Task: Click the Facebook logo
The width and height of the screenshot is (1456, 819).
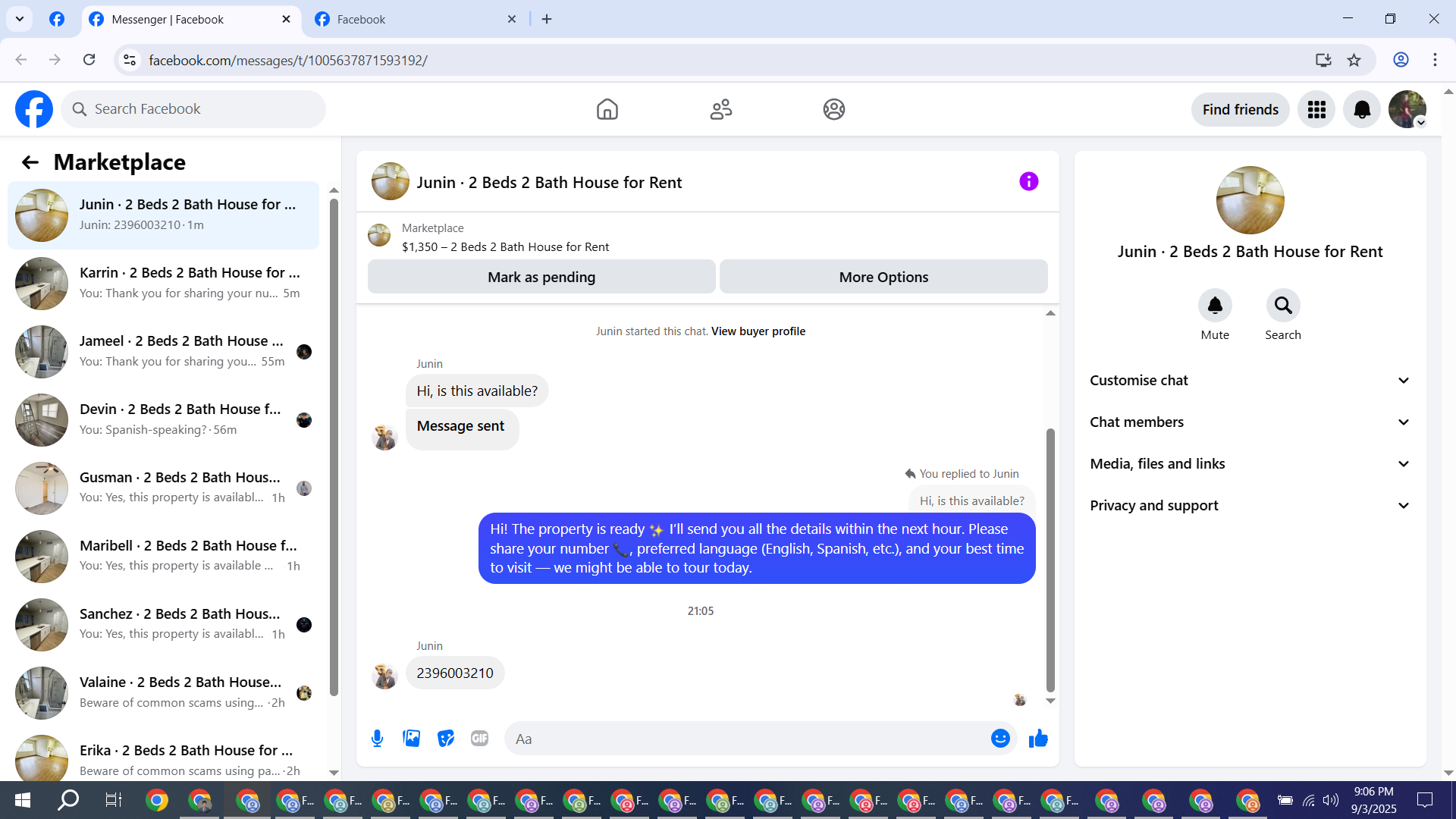Action: click(x=34, y=109)
